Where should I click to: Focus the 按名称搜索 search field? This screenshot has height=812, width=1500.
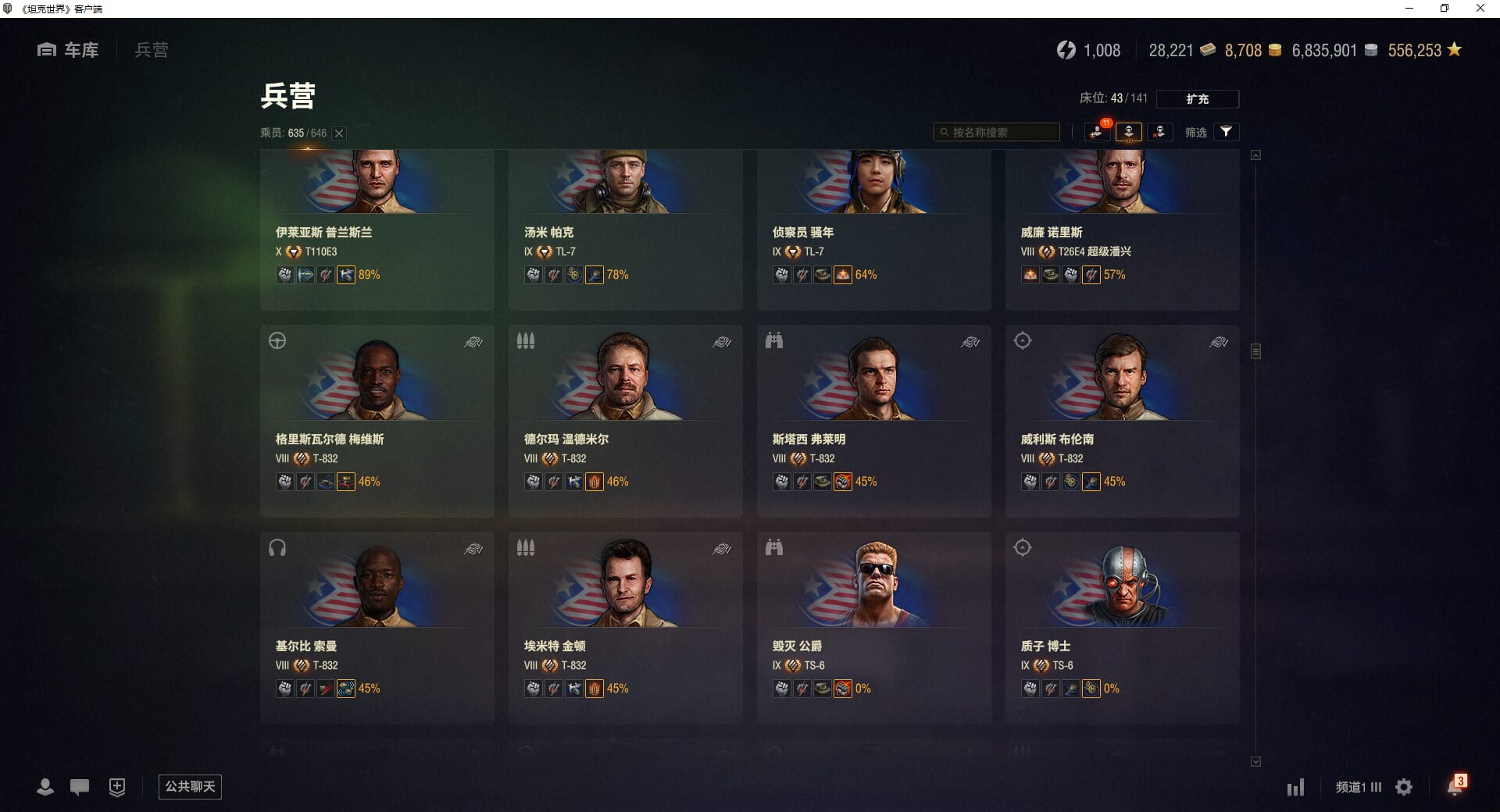click(x=997, y=132)
